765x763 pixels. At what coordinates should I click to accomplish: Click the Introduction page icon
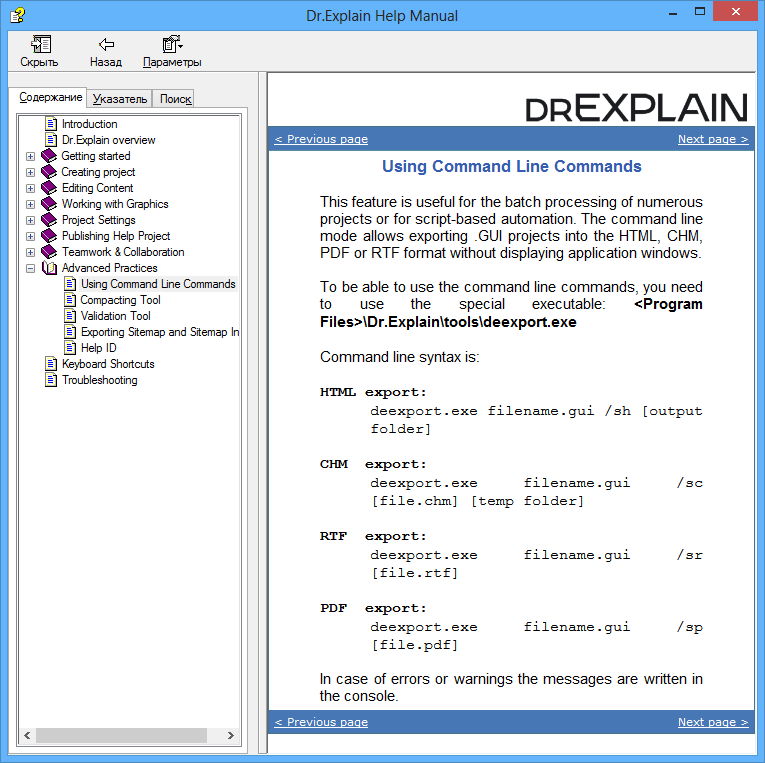51,124
